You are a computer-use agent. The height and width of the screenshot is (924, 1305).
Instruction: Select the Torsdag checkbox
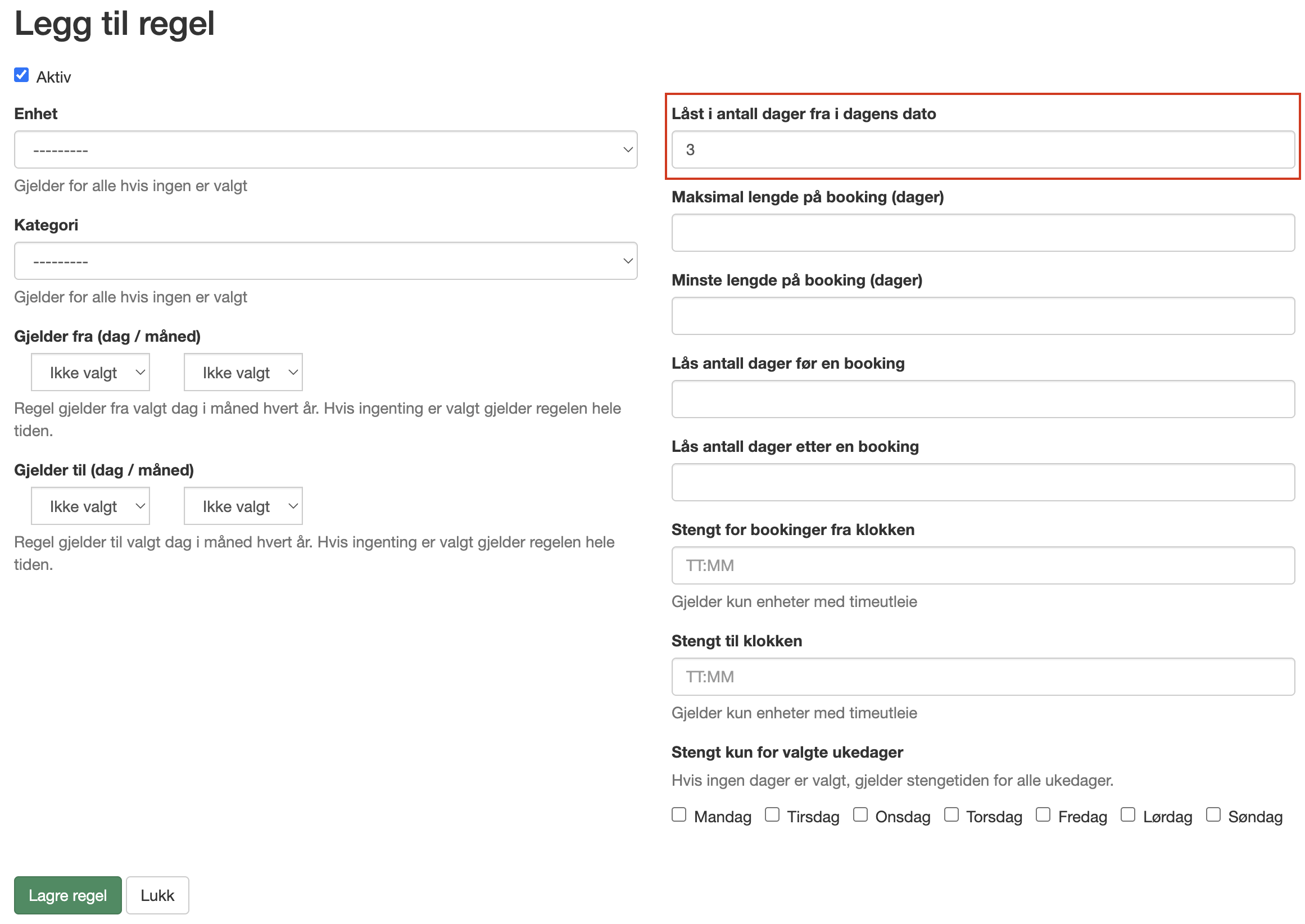coord(951,815)
